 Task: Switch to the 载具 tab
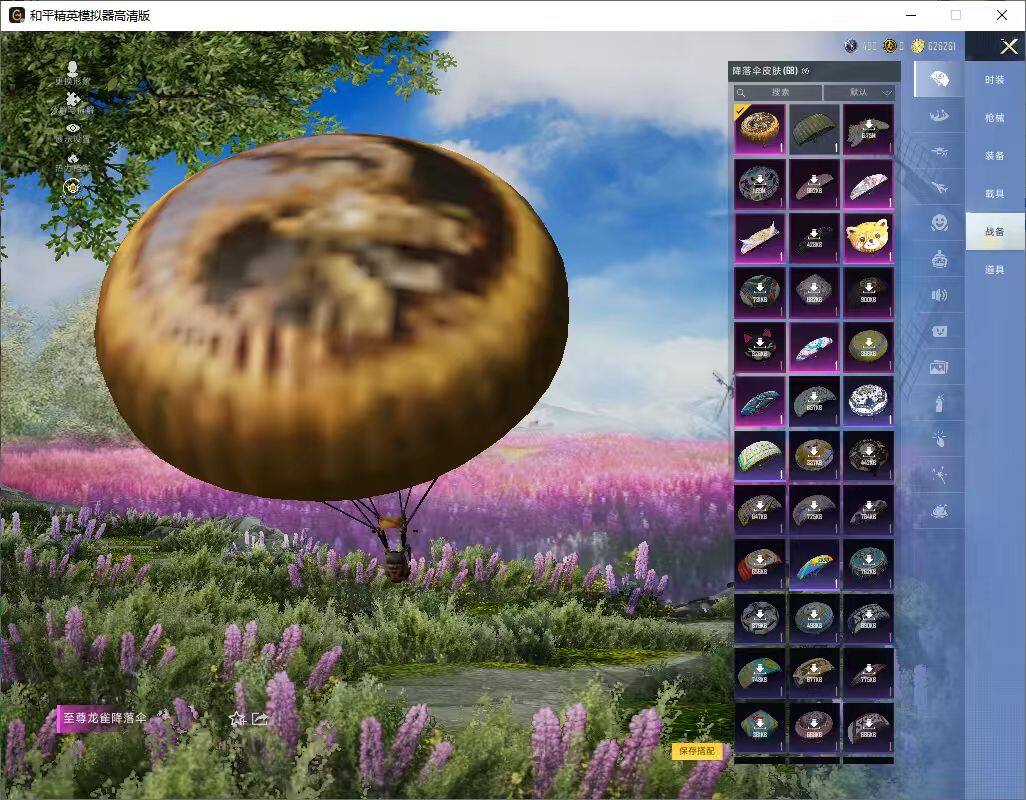coord(995,194)
